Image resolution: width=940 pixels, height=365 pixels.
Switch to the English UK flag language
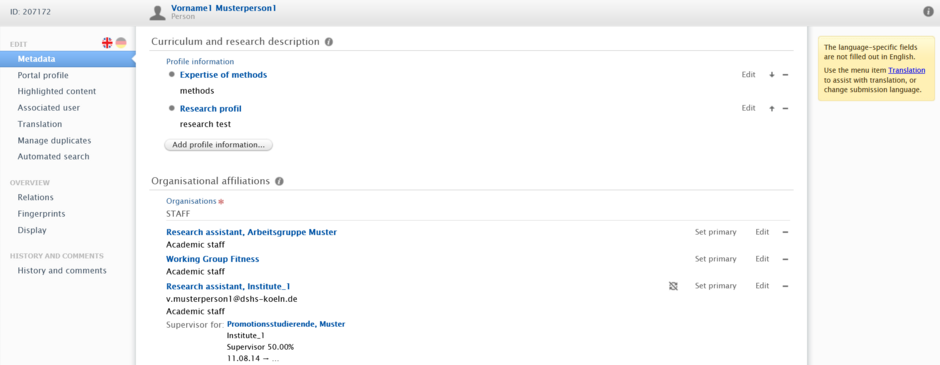pos(107,43)
